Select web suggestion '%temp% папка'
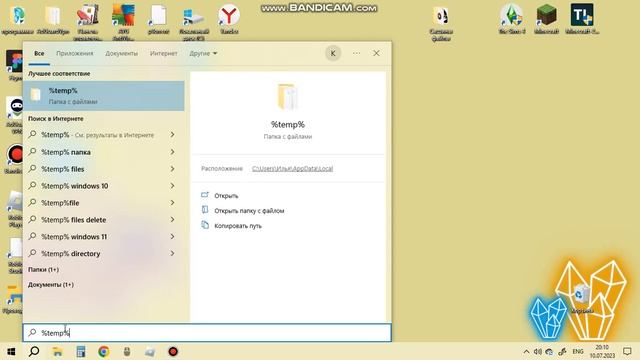 click(66, 152)
